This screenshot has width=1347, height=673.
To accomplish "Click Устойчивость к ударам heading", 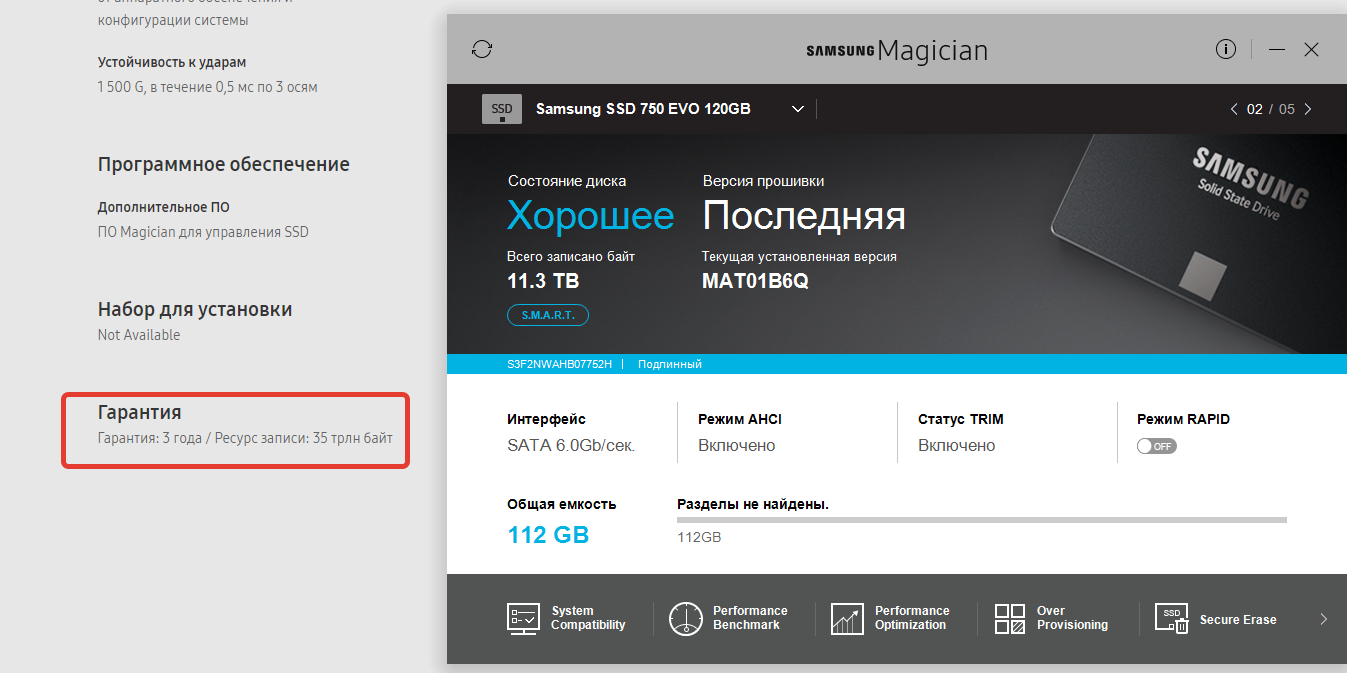I will [172, 62].
